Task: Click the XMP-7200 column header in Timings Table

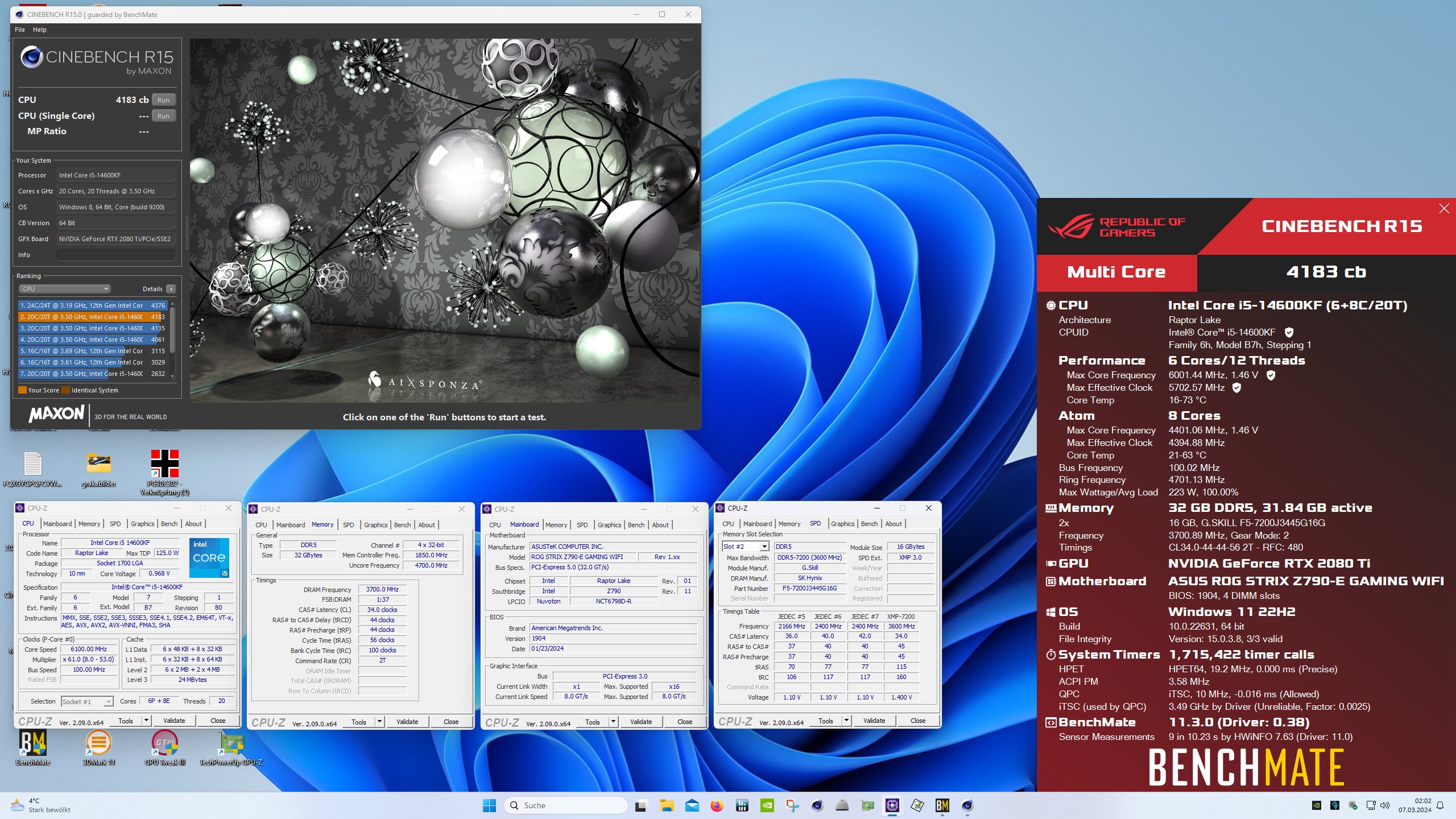Action: pyautogui.click(x=901, y=617)
